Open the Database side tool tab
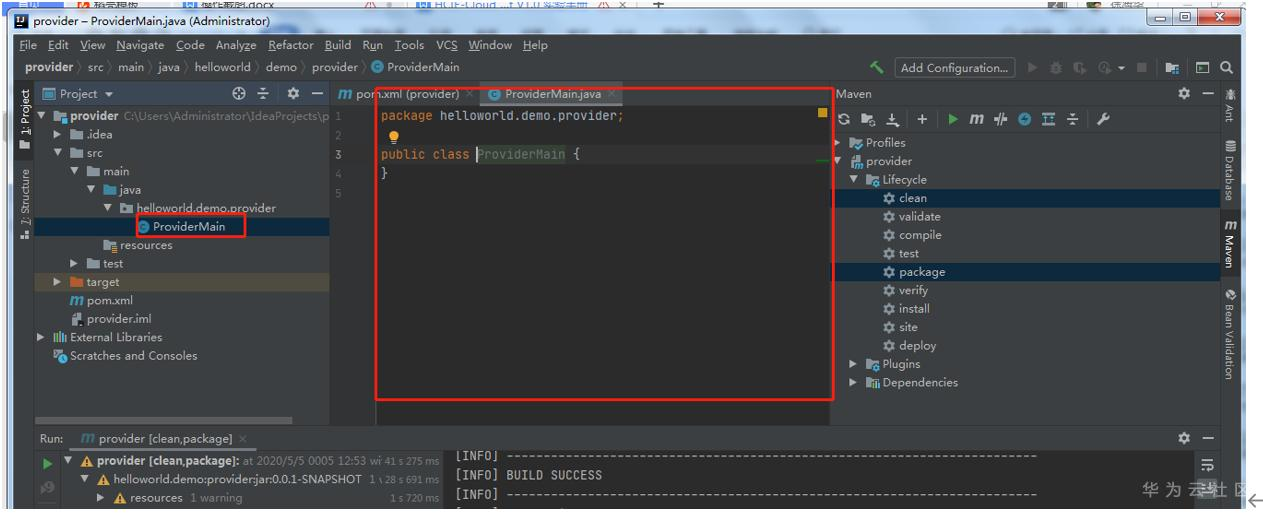Screen dimensions: 1263x515 tap(1230, 170)
